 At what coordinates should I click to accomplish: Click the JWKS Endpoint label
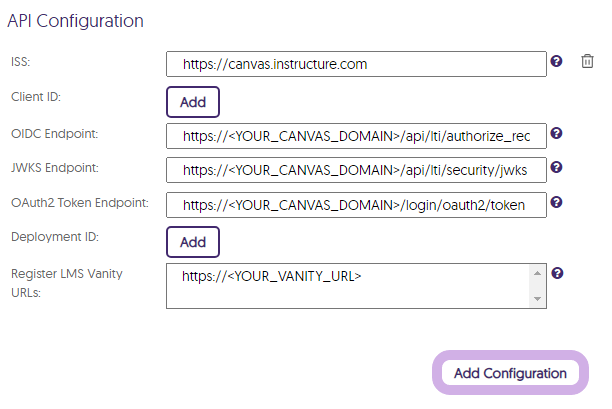pos(55,168)
